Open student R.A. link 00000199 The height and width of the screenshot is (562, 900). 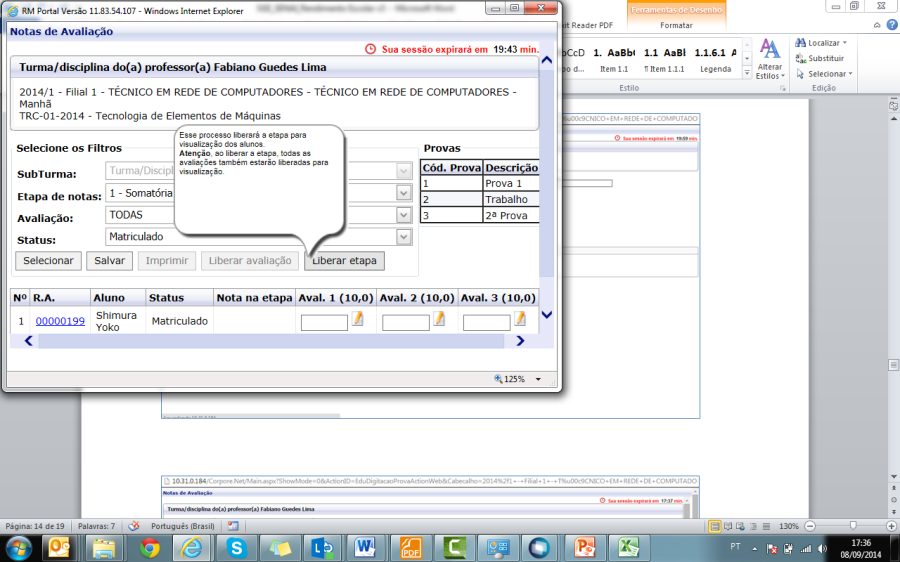(60, 321)
